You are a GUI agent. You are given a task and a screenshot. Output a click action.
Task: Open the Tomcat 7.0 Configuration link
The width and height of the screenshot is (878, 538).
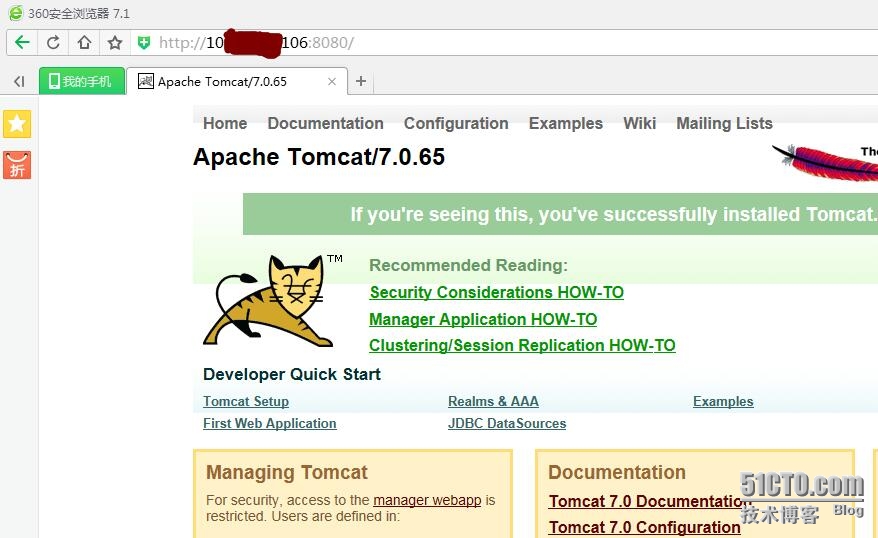coord(645,527)
